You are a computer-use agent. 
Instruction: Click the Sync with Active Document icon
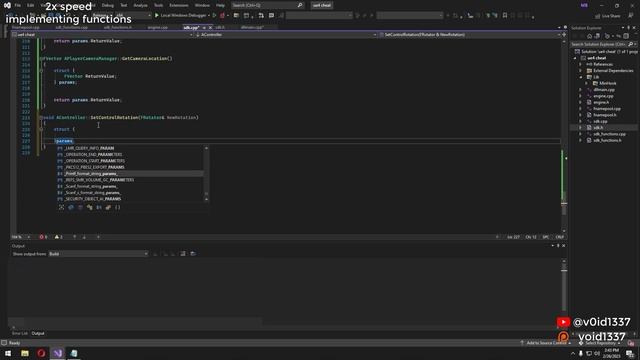point(619,36)
